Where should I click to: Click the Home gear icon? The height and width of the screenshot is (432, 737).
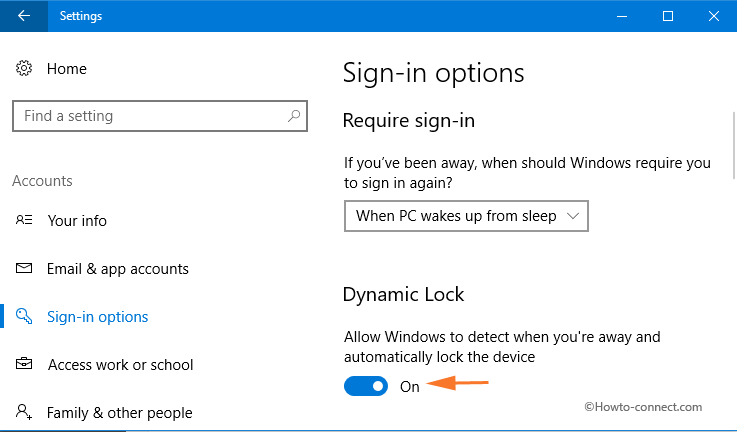(24, 69)
